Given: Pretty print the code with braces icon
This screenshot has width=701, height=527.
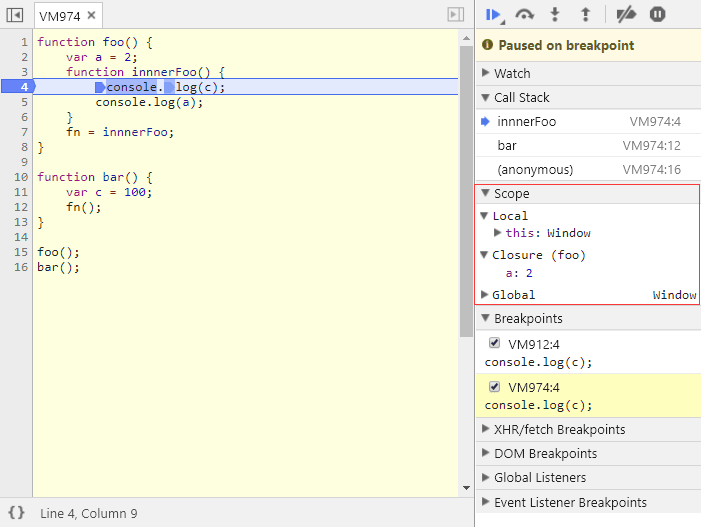Looking at the screenshot, I should tap(16, 513).
